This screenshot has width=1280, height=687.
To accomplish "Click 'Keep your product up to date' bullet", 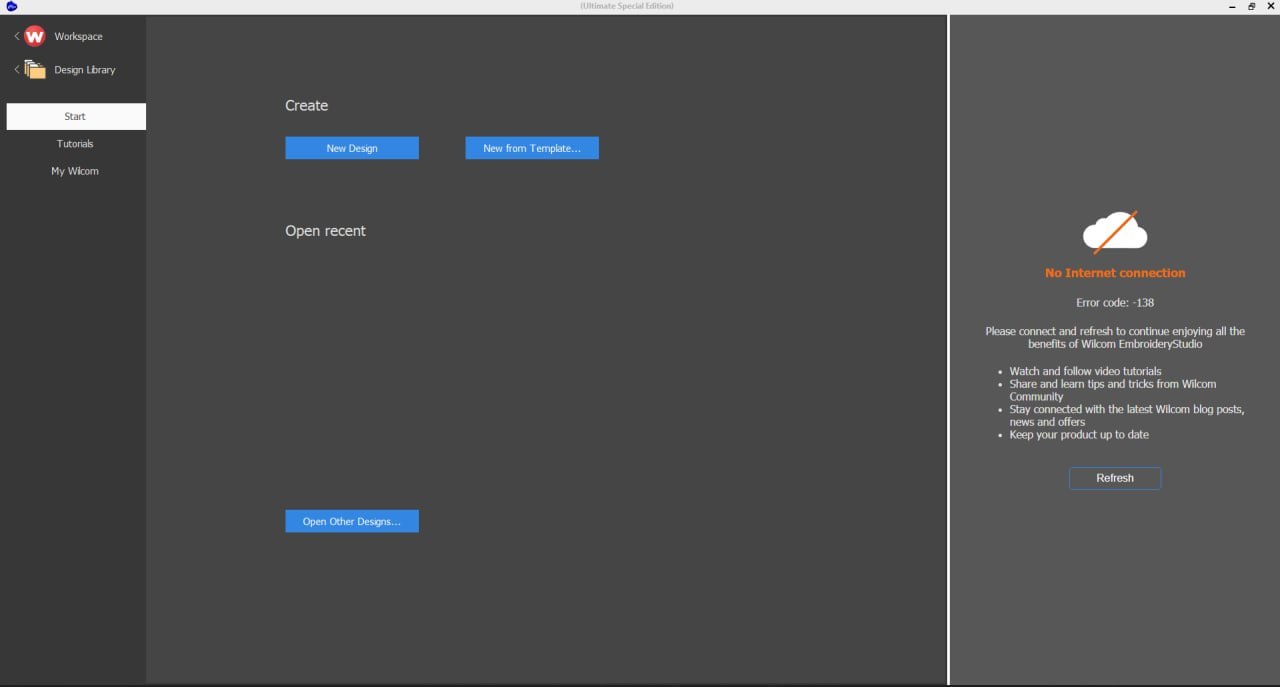I will (x=1079, y=435).
